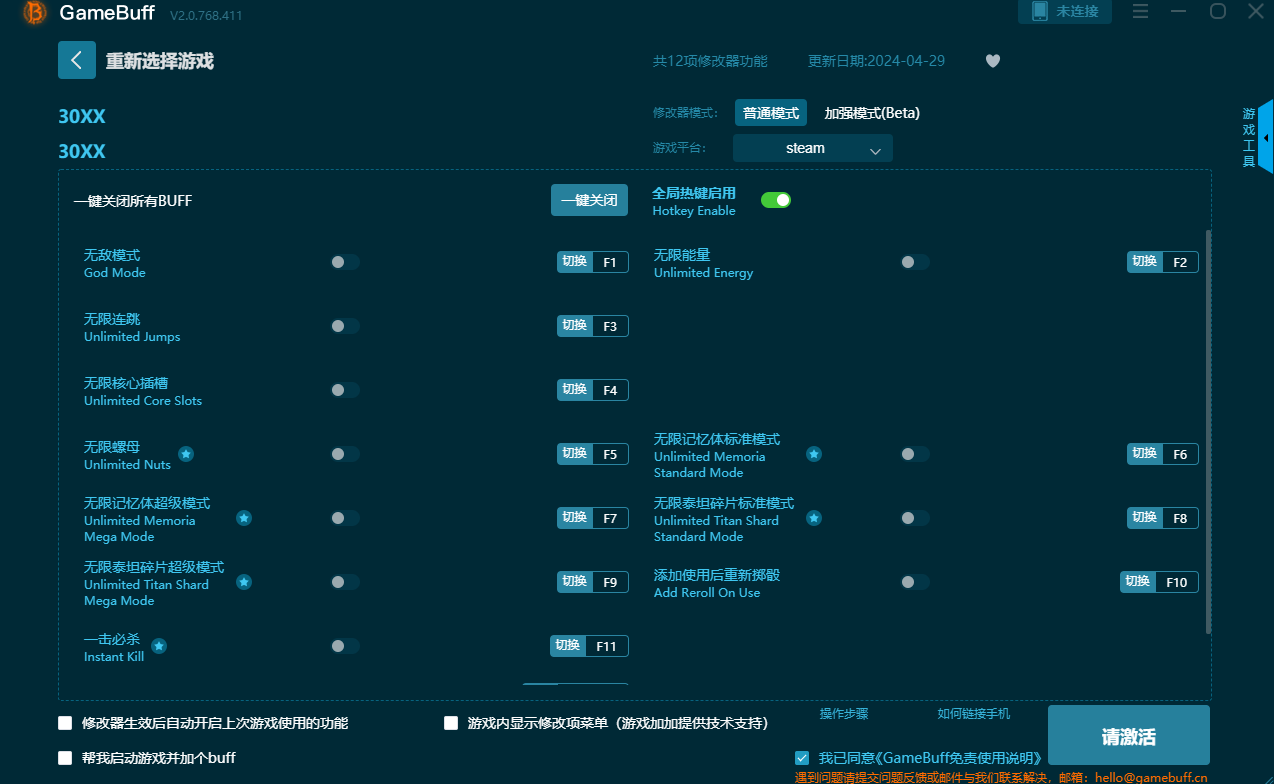Open the hamburger menu icon
Viewport: 1274px width, 784px height.
click(x=1140, y=11)
